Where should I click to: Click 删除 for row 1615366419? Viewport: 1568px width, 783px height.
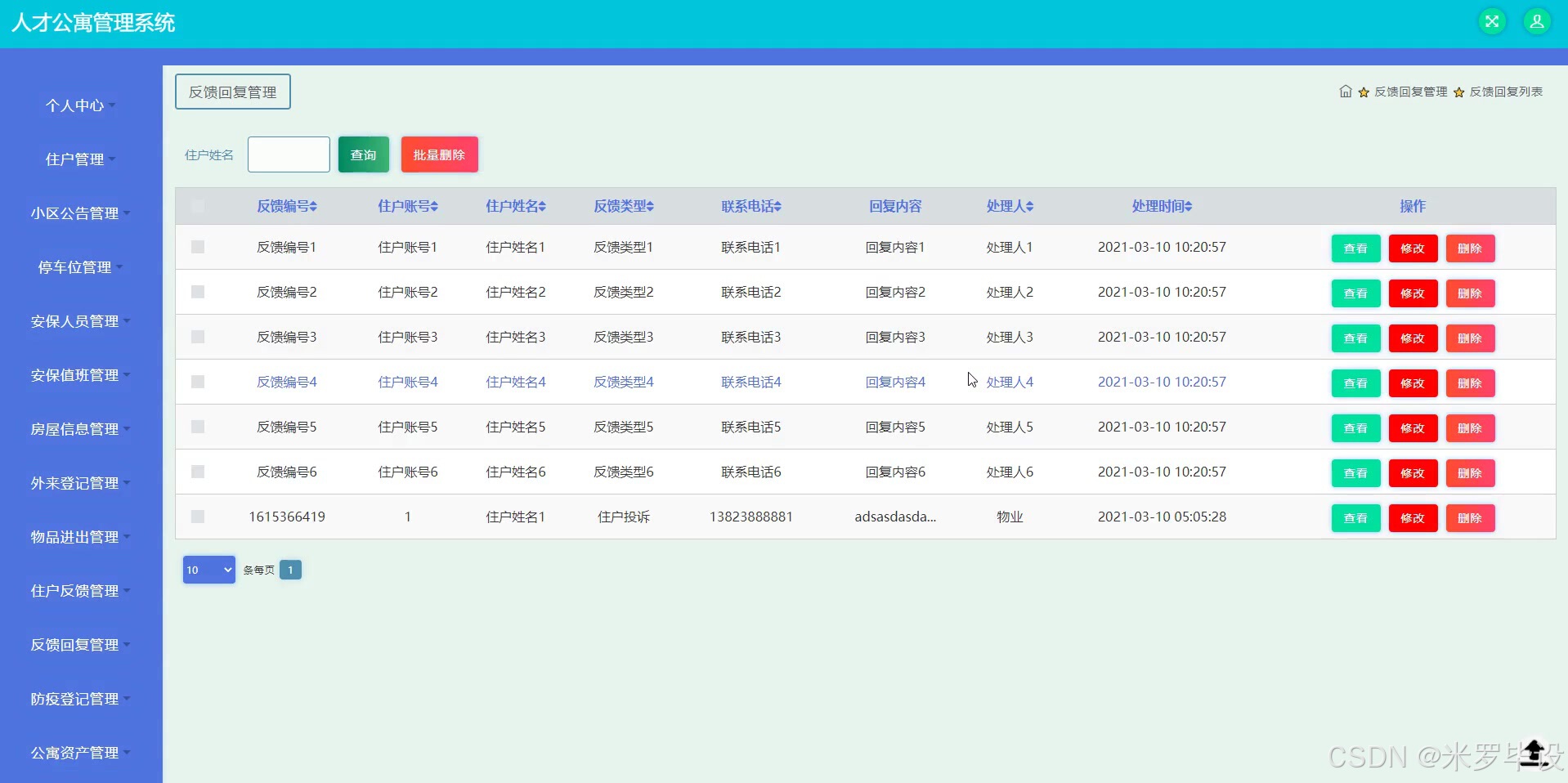pyautogui.click(x=1471, y=518)
